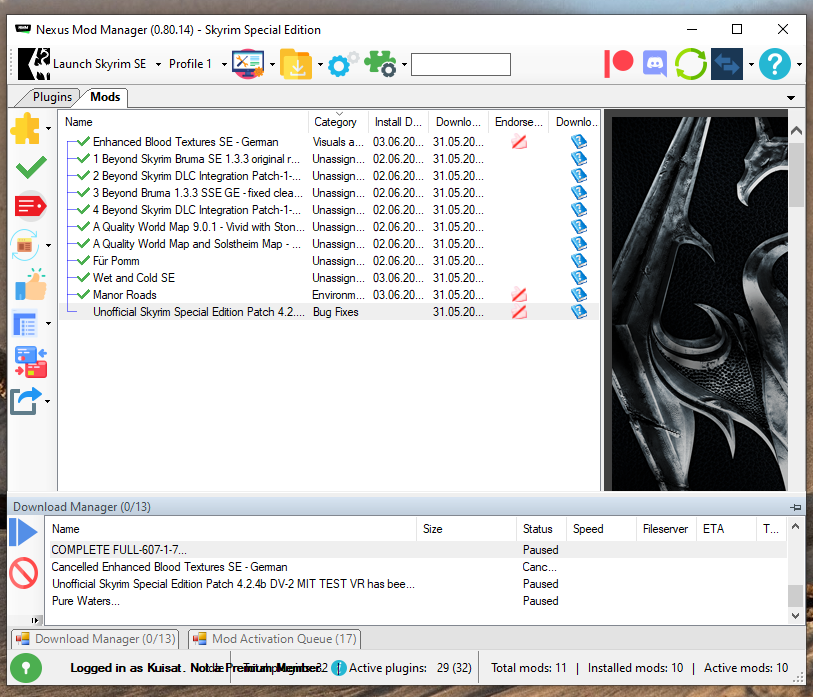
Task: Switch to the Plugins tab
Action: coord(52,97)
